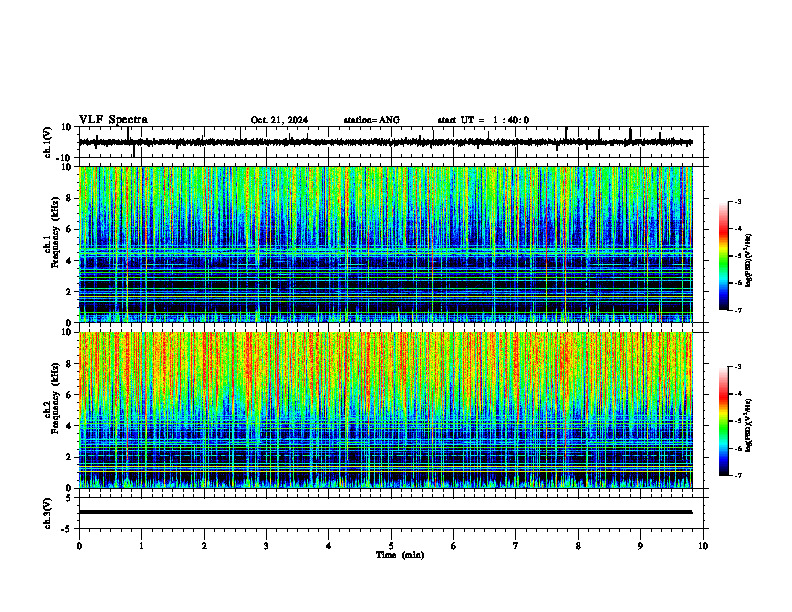792x612 pixels.
Task: Click the ch.2 spectrogram plot
Action: tap(385, 410)
